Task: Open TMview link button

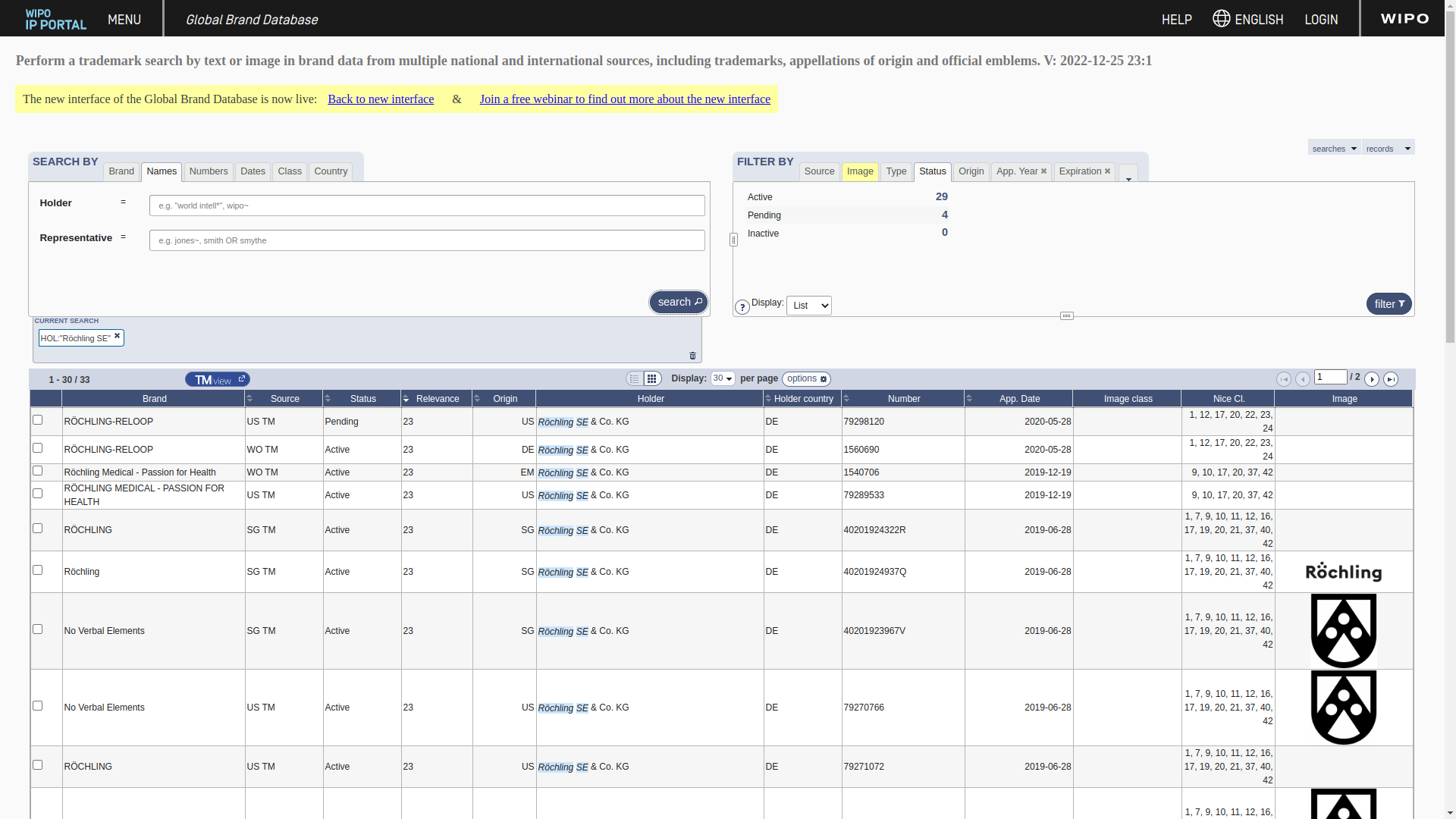Action: [x=218, y=379]
